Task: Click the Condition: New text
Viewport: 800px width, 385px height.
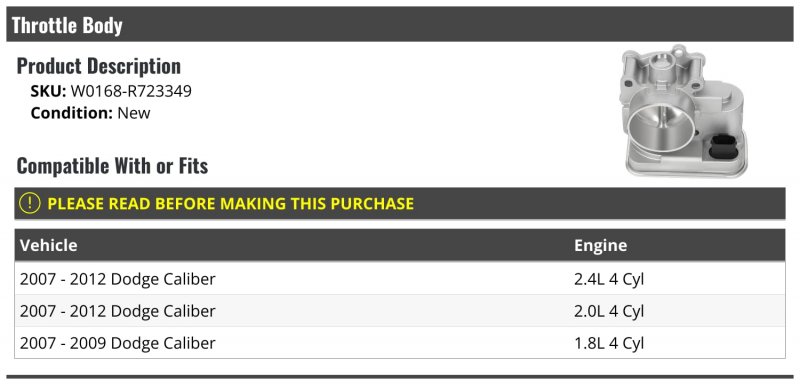Action: (90, 113)
